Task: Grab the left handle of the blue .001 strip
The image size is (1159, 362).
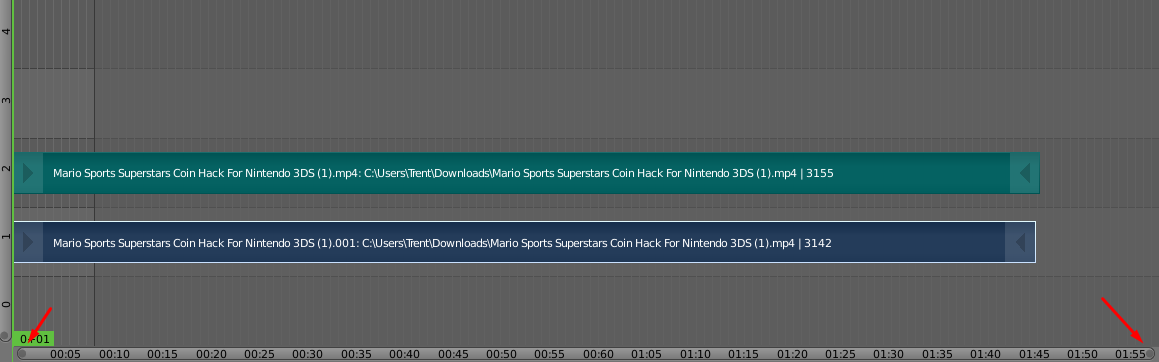Action: tap(28, 242)
